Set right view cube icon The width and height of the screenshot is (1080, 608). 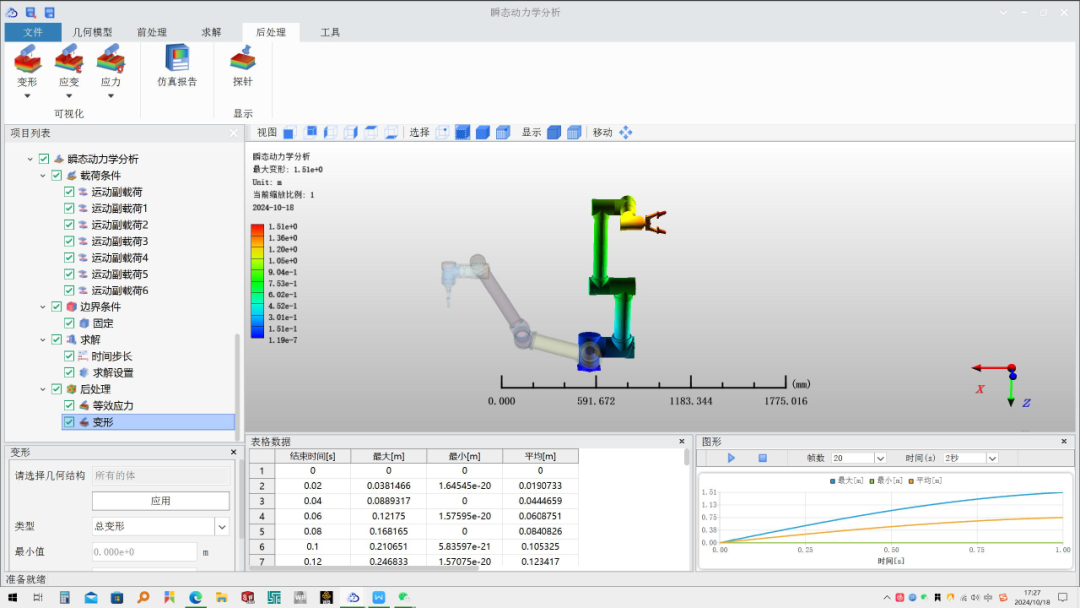pos(351,133)
